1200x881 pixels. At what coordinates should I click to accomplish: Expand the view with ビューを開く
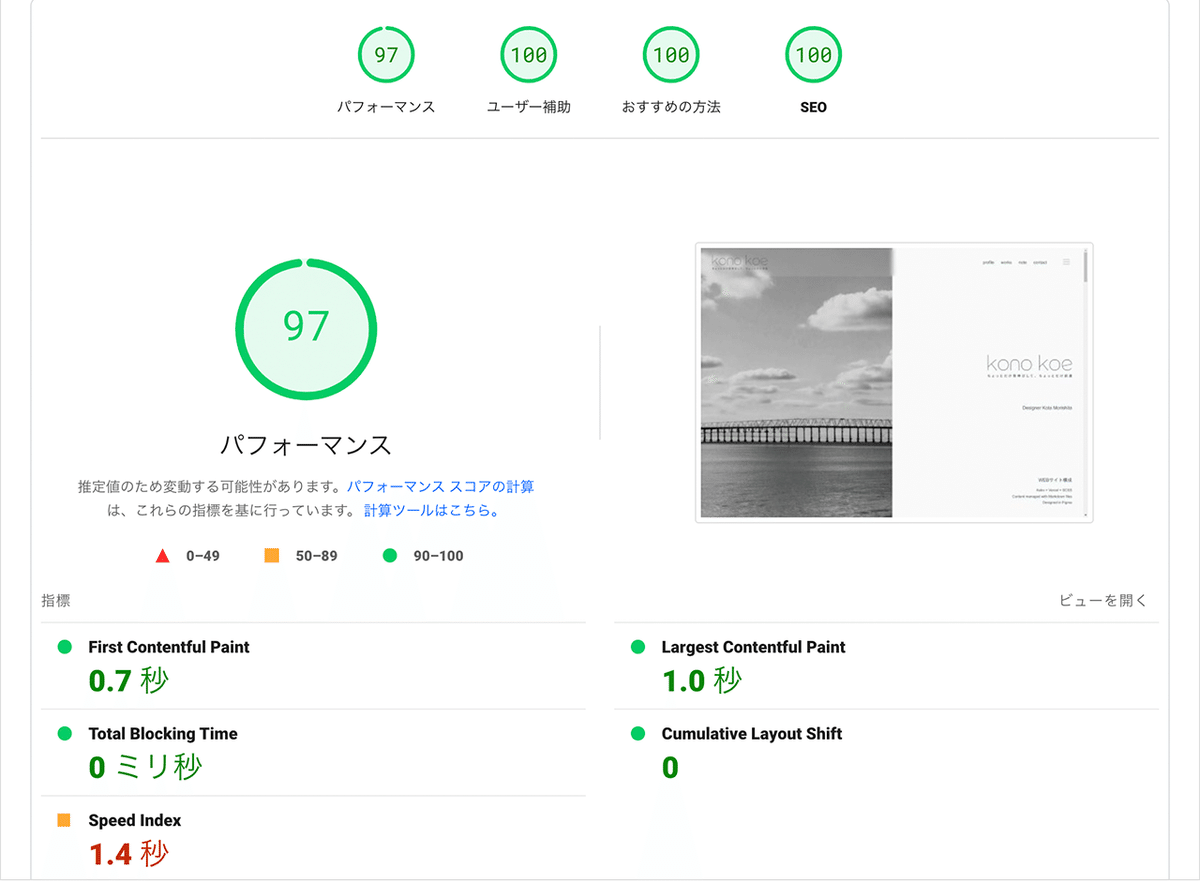point(1104,601)
